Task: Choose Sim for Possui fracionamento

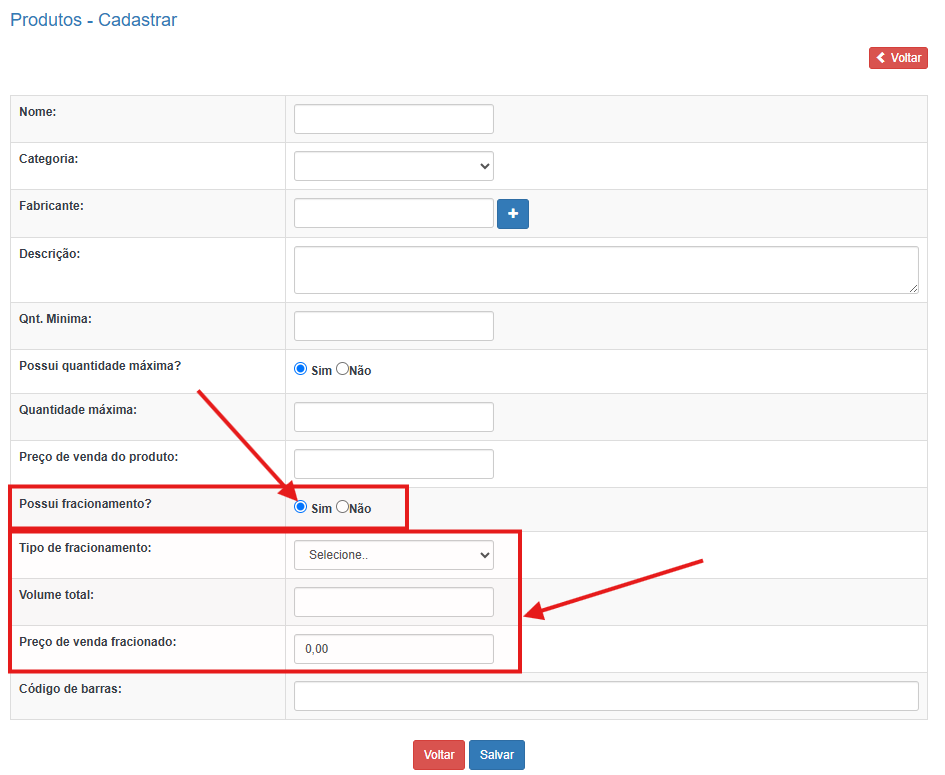Action: click(300, 507)
